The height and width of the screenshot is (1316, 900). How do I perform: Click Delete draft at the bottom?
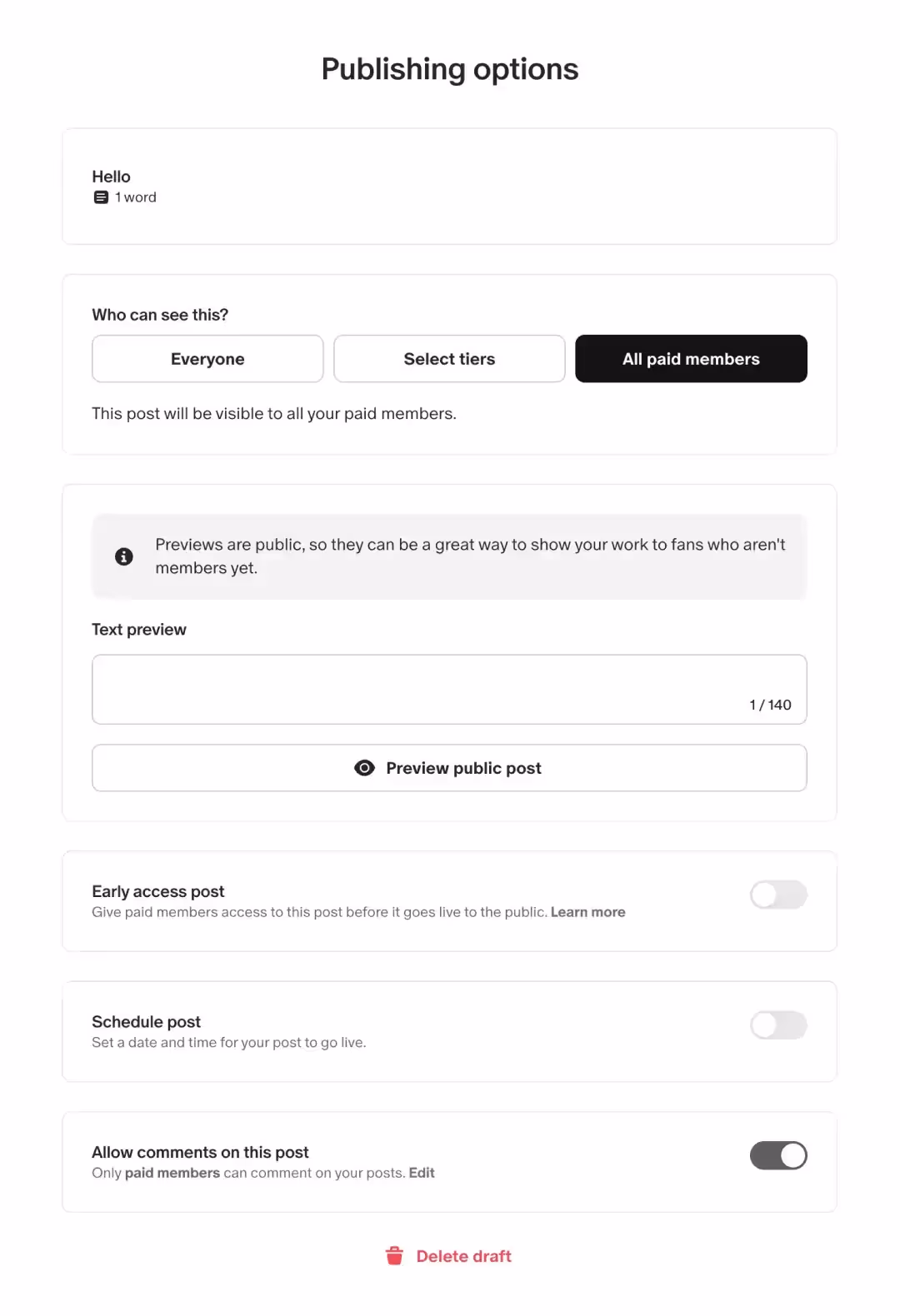[463, 1256]
